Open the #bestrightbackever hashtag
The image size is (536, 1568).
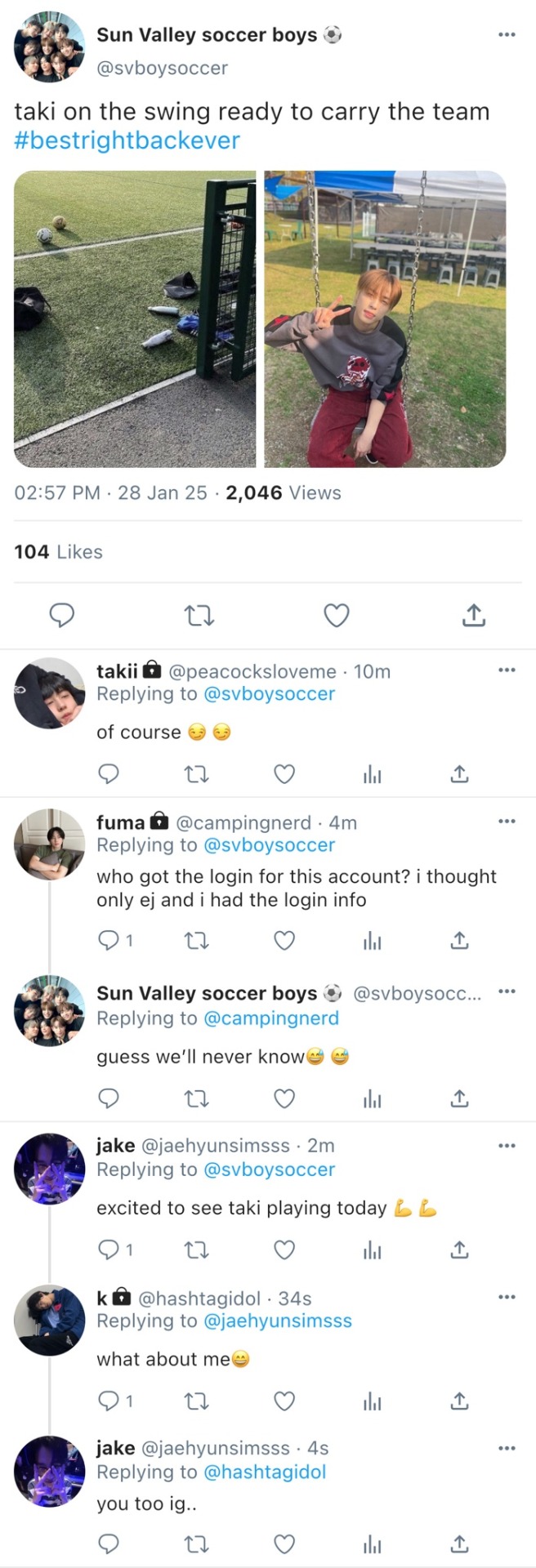127,140
